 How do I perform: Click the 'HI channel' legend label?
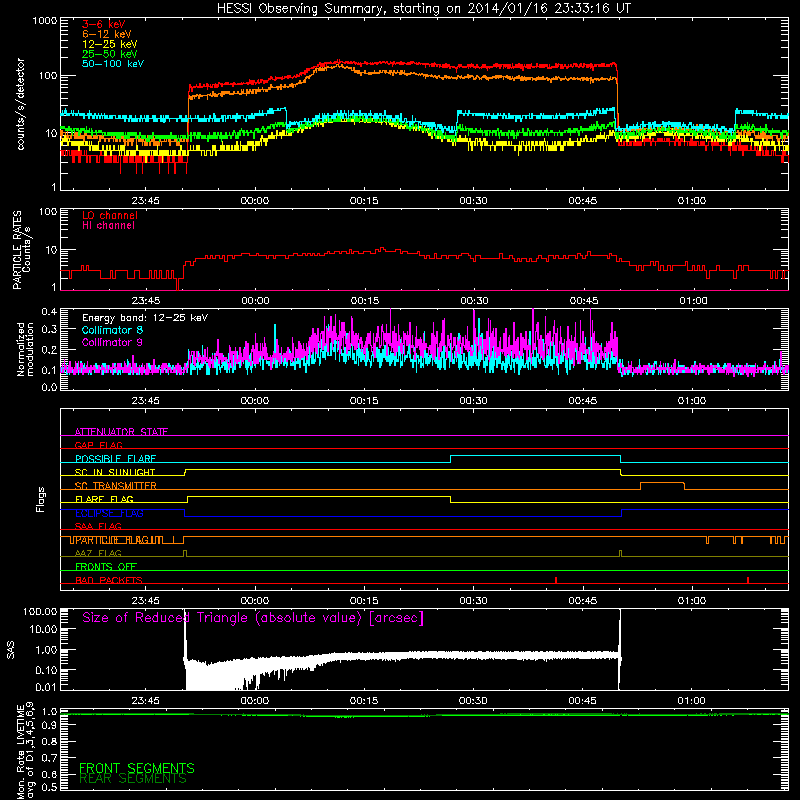[108, 225]
